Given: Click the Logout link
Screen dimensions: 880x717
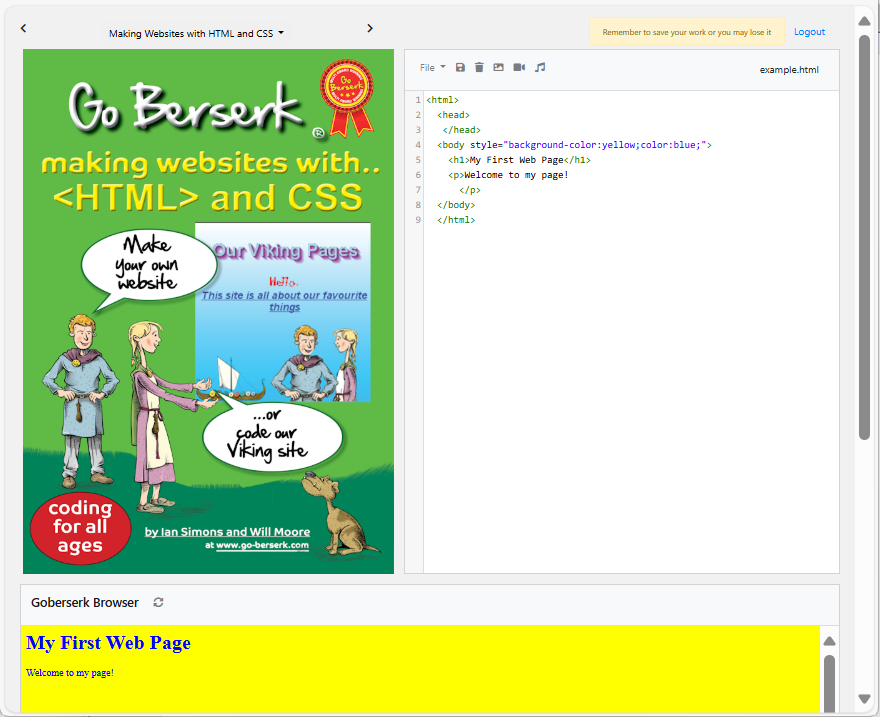Looking at the screenshot, I should pos(809,32).
